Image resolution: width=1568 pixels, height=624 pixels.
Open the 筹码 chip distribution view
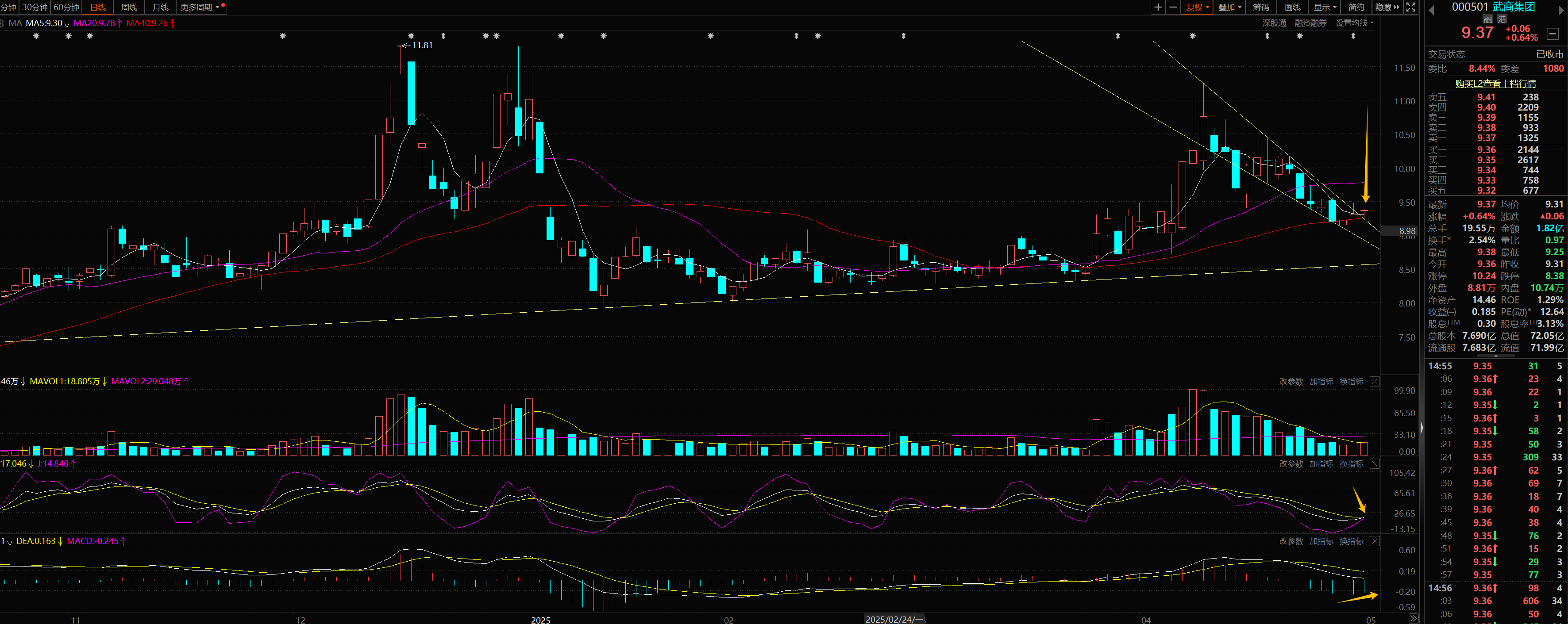pyautogui.click(x=1261, y=8)
